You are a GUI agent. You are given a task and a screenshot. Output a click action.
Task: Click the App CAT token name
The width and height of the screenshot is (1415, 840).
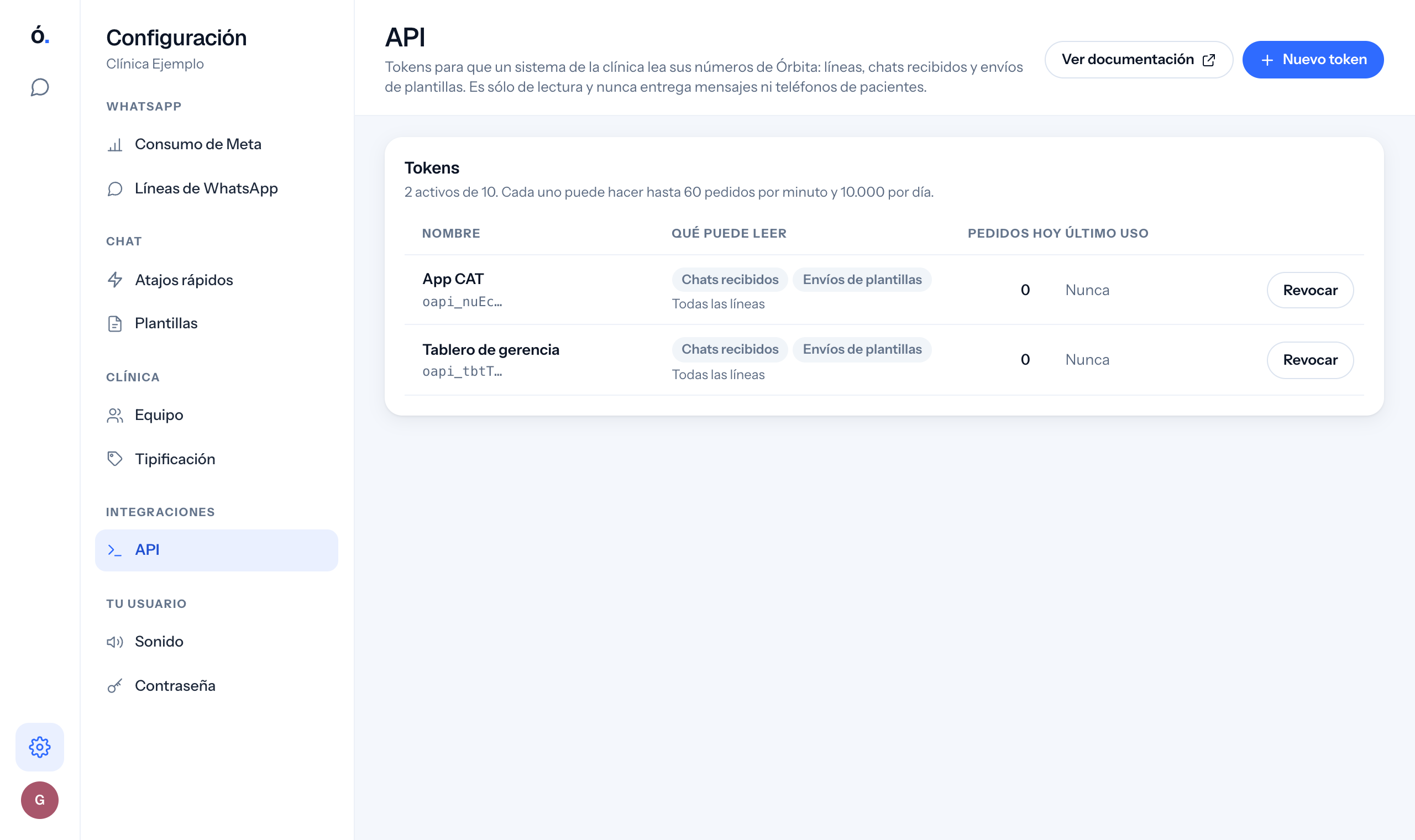tap(453, 279)
